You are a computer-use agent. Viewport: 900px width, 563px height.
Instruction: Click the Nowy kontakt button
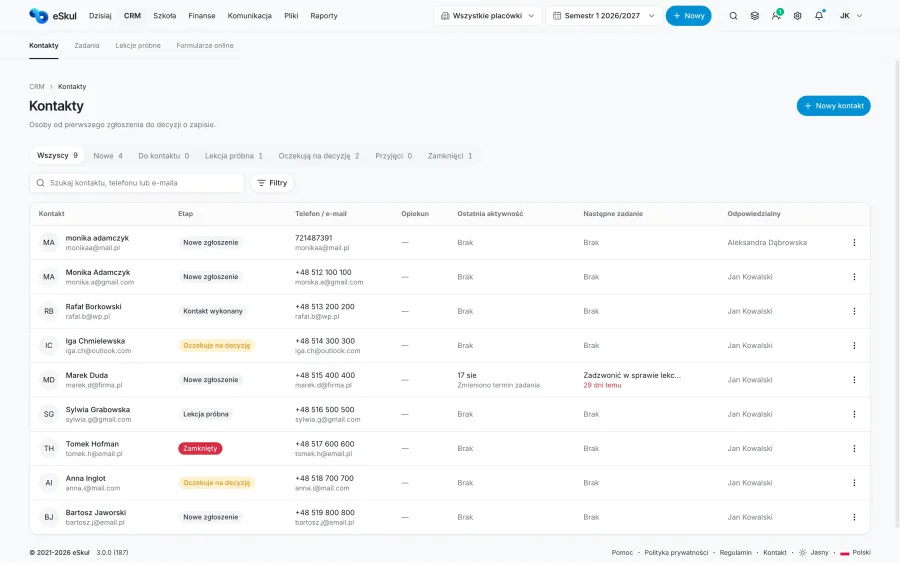point(833,106)
